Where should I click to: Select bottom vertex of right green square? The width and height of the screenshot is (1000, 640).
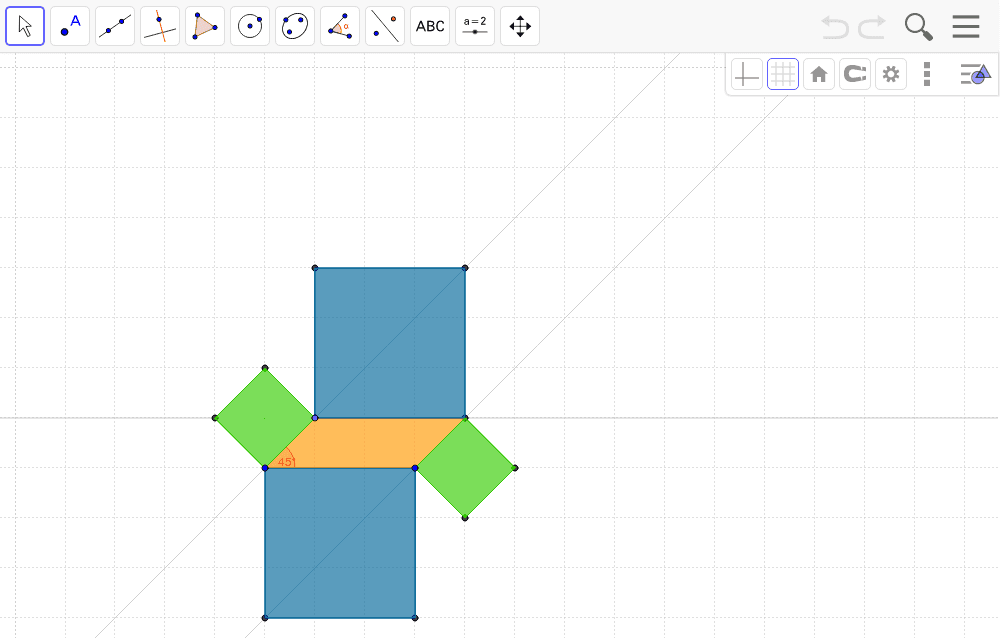[x=465, y=518]
